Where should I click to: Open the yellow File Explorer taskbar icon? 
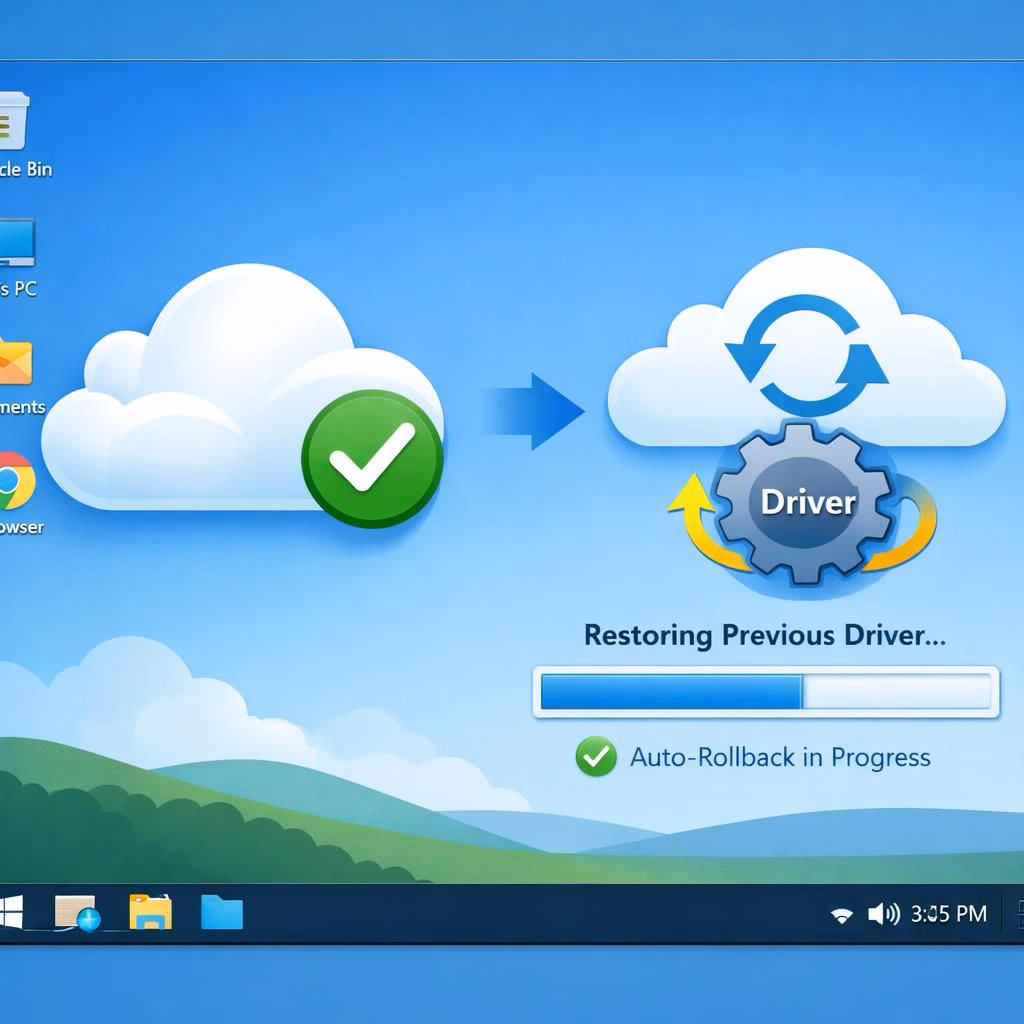point(151,912)
